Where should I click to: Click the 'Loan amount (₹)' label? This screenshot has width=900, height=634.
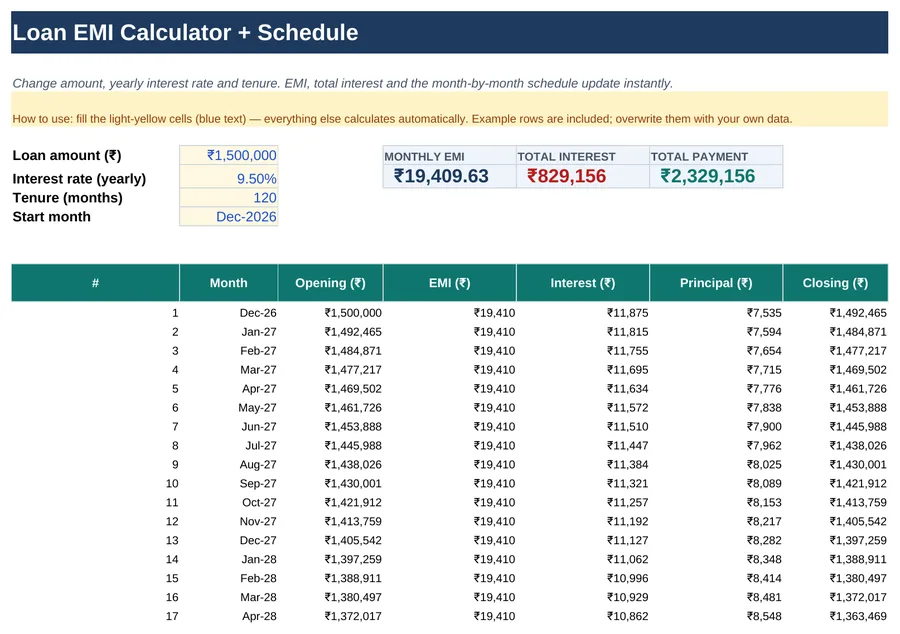pyautogui.click(x=67, y=155)
